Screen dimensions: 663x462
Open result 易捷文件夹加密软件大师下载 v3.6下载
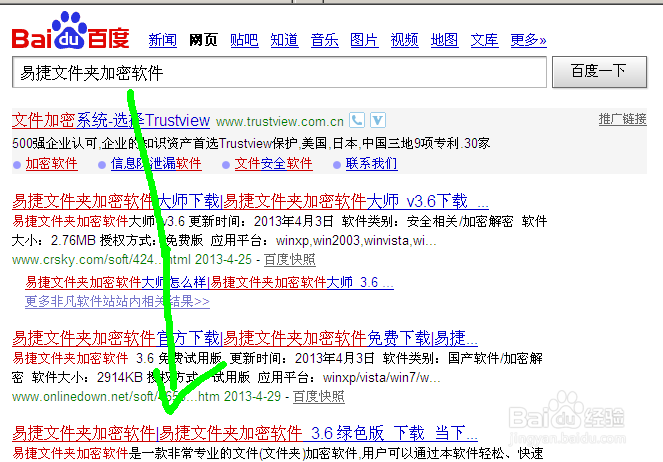pyautogui.click(x=250, y=201)
